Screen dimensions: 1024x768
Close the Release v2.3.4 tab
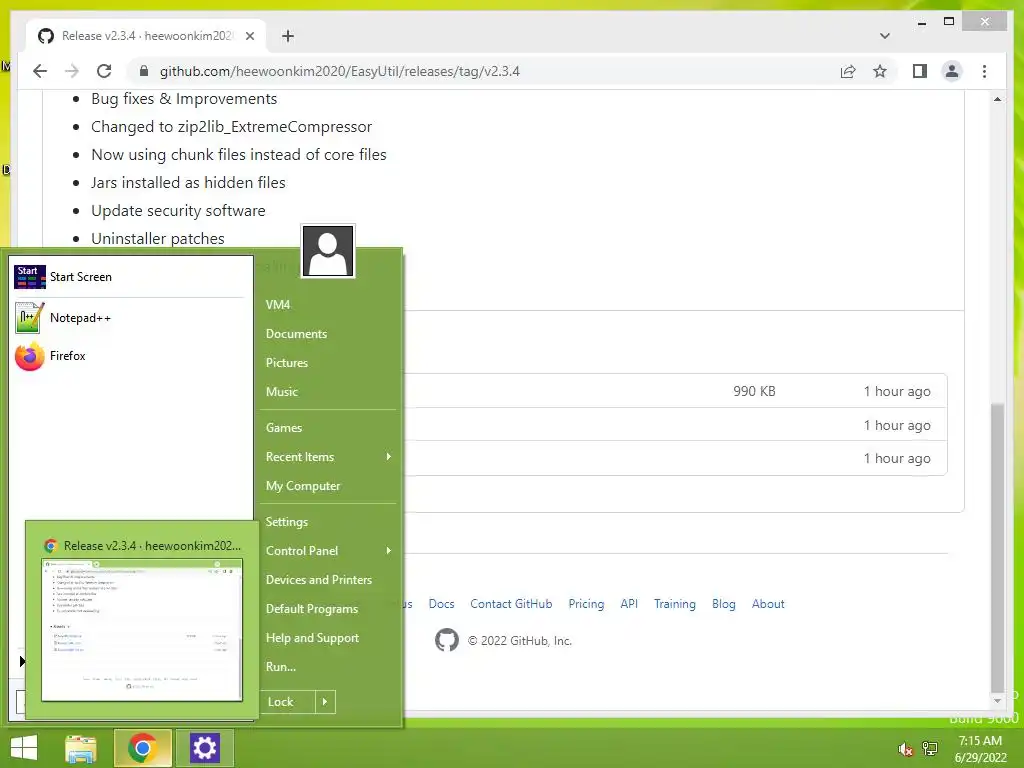(249, 36)
